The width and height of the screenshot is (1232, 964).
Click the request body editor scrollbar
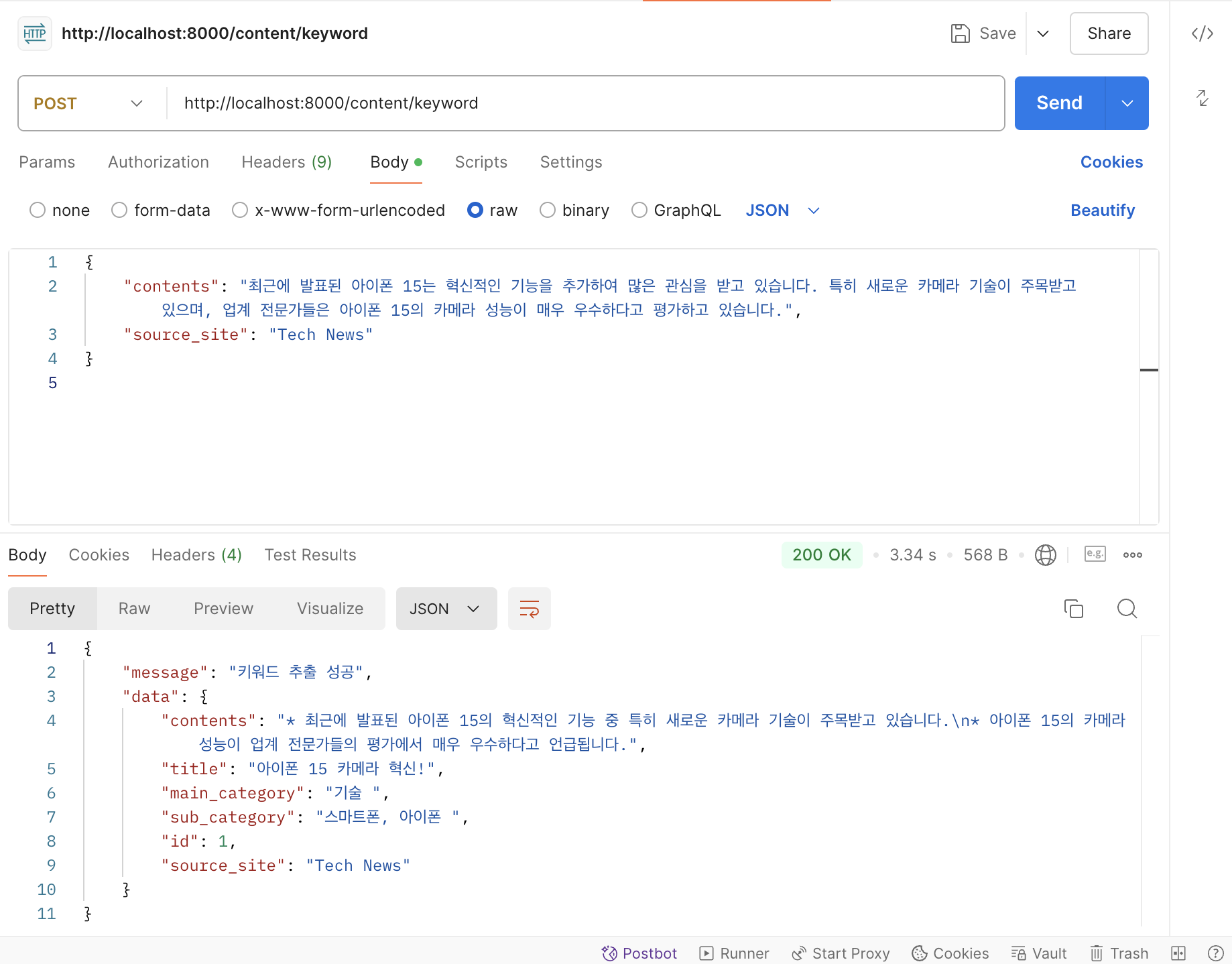(x=1149, y=387)
